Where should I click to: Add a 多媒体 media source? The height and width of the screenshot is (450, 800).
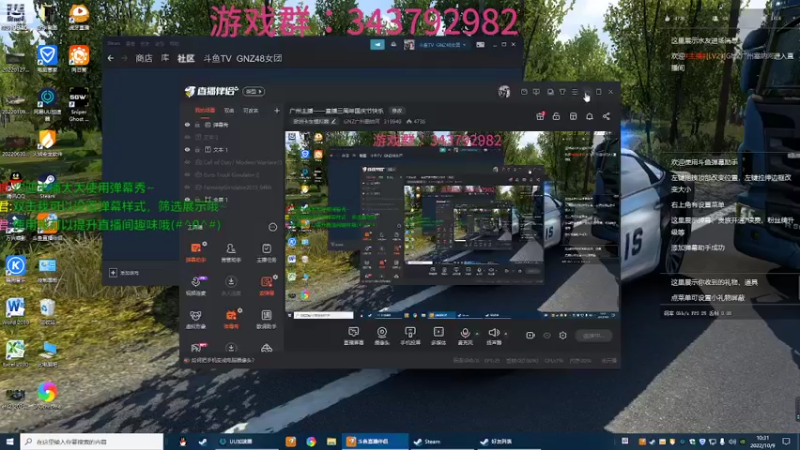point(438,336)
